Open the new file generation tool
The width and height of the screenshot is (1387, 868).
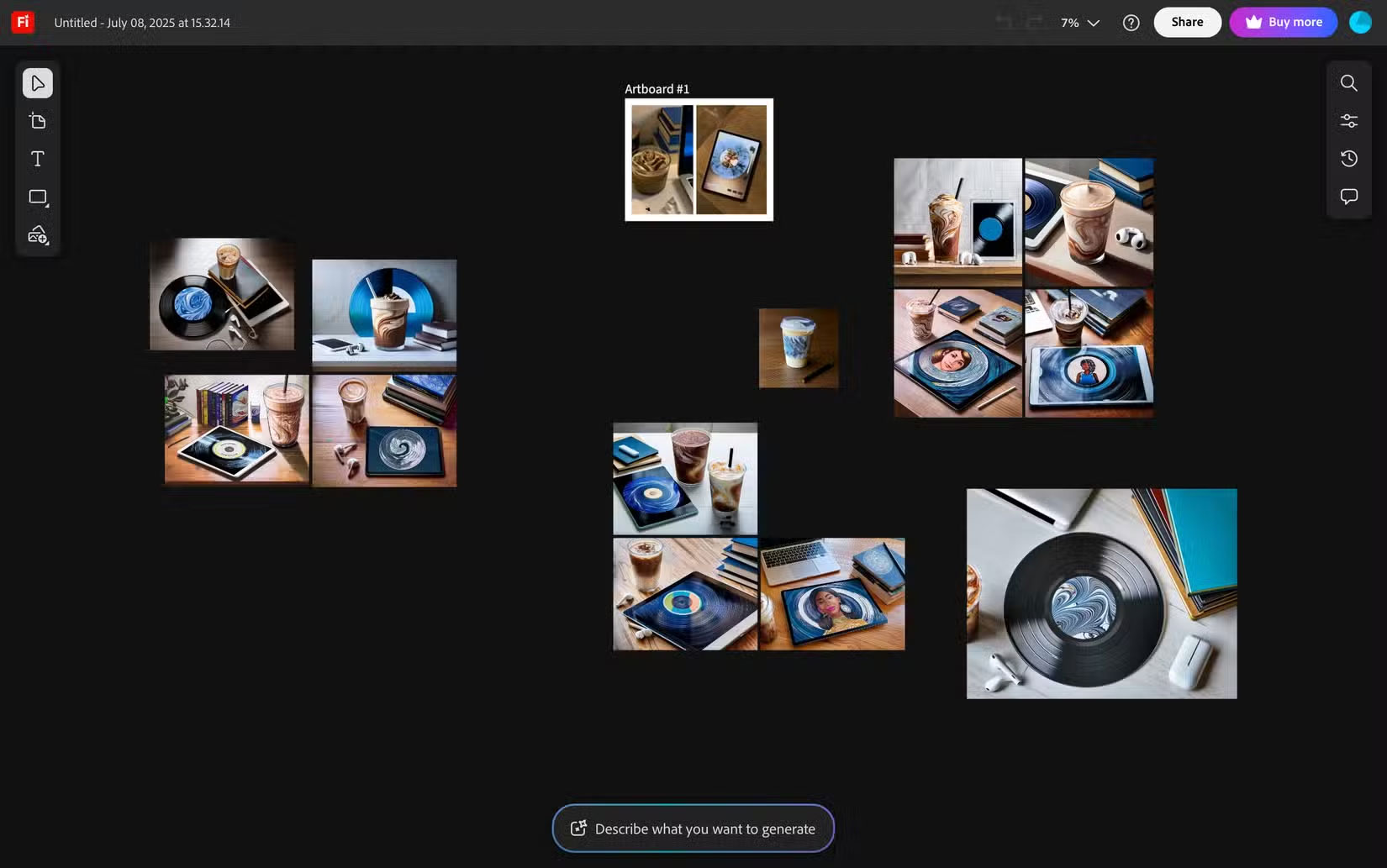point(37,120)
